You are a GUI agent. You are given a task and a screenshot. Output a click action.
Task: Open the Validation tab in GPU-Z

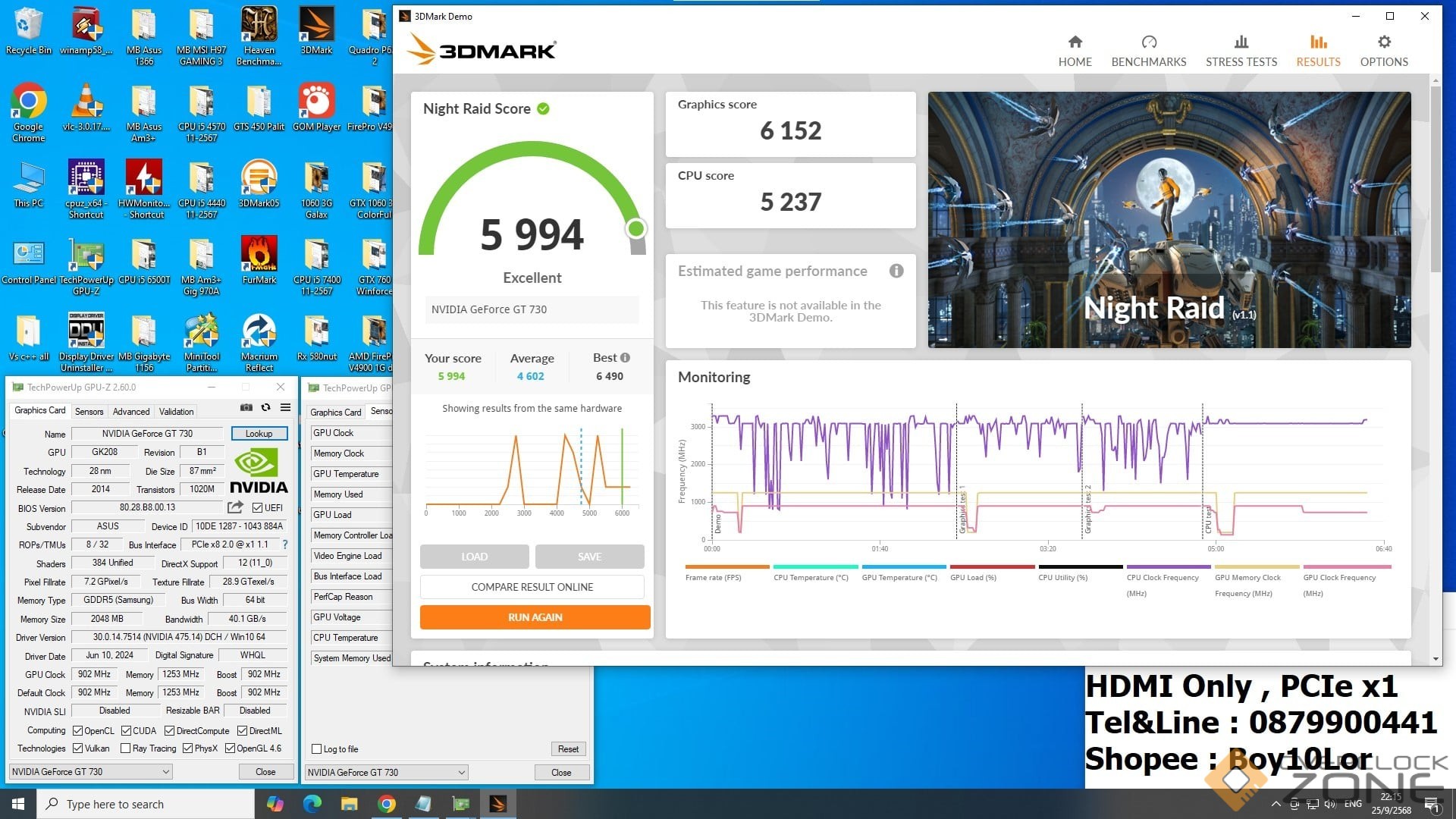tap(176, 412)
